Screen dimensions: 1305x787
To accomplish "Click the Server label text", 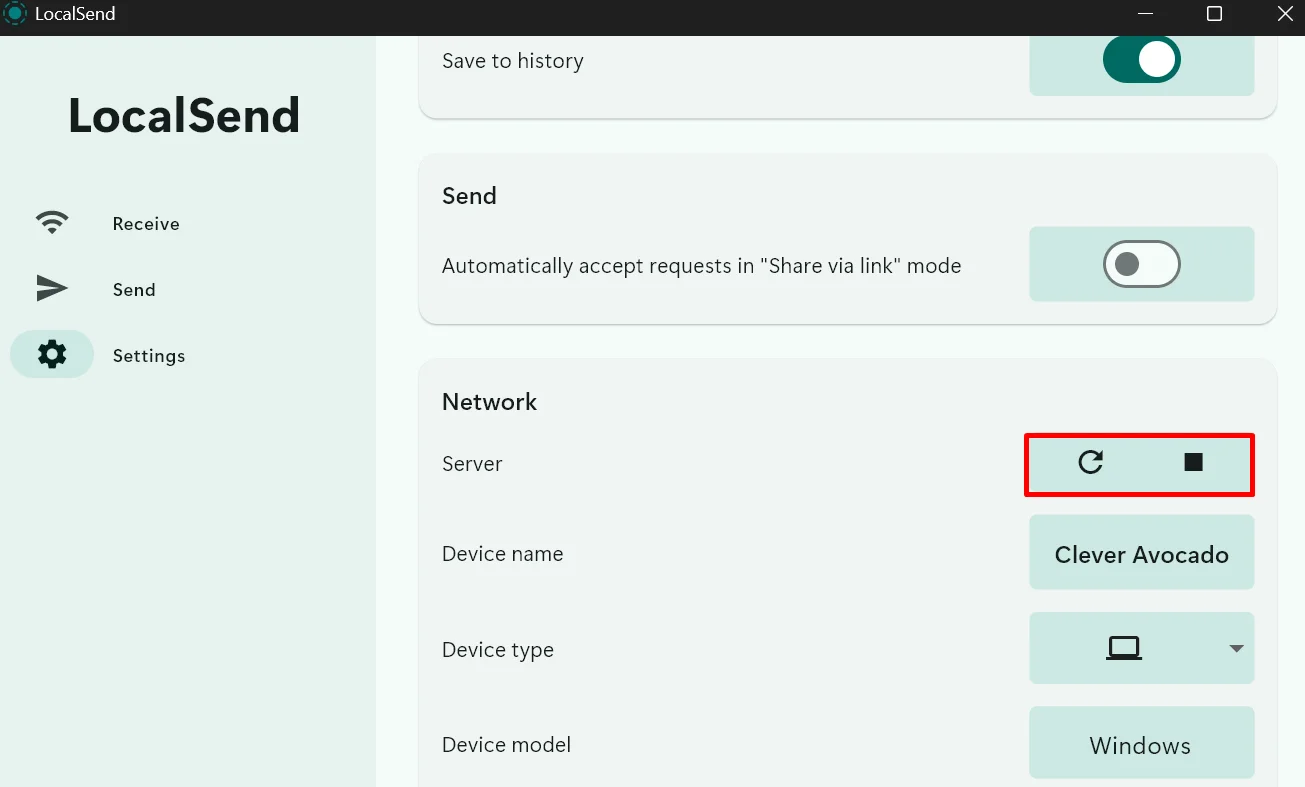I will tap(472, 464).
